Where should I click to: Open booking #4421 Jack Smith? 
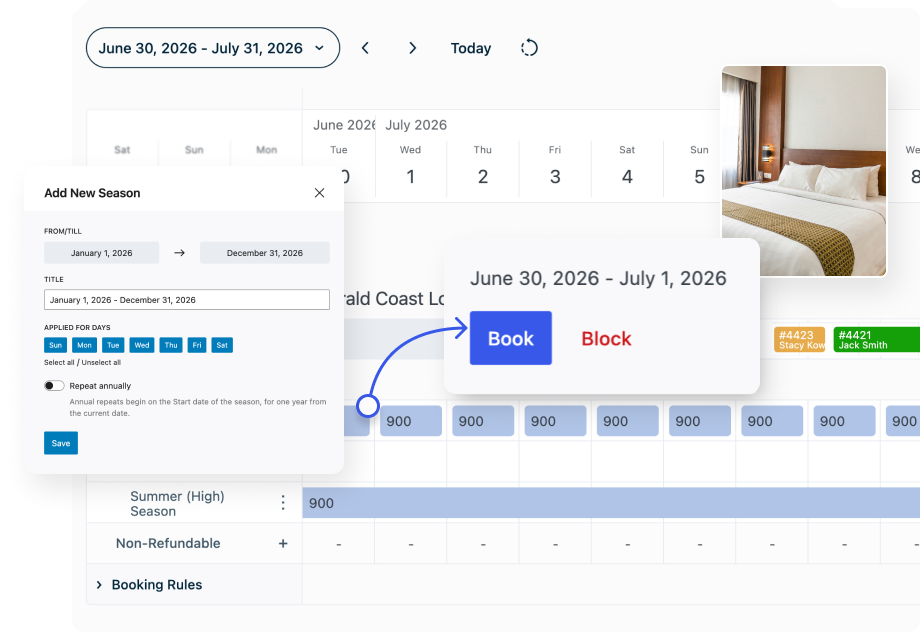coord(877,340)
